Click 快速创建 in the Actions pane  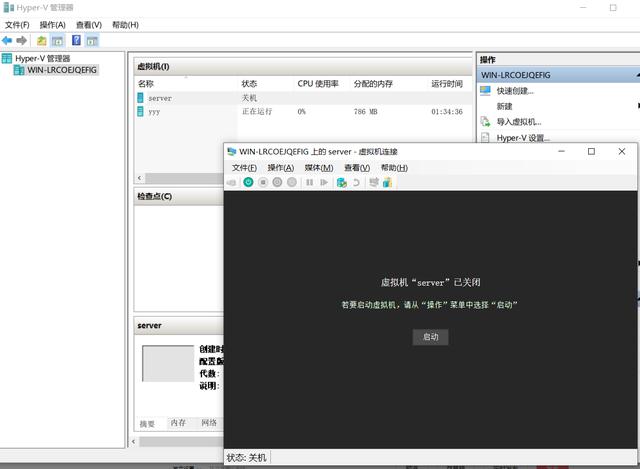pyautogui.click(x=515, y=90)
